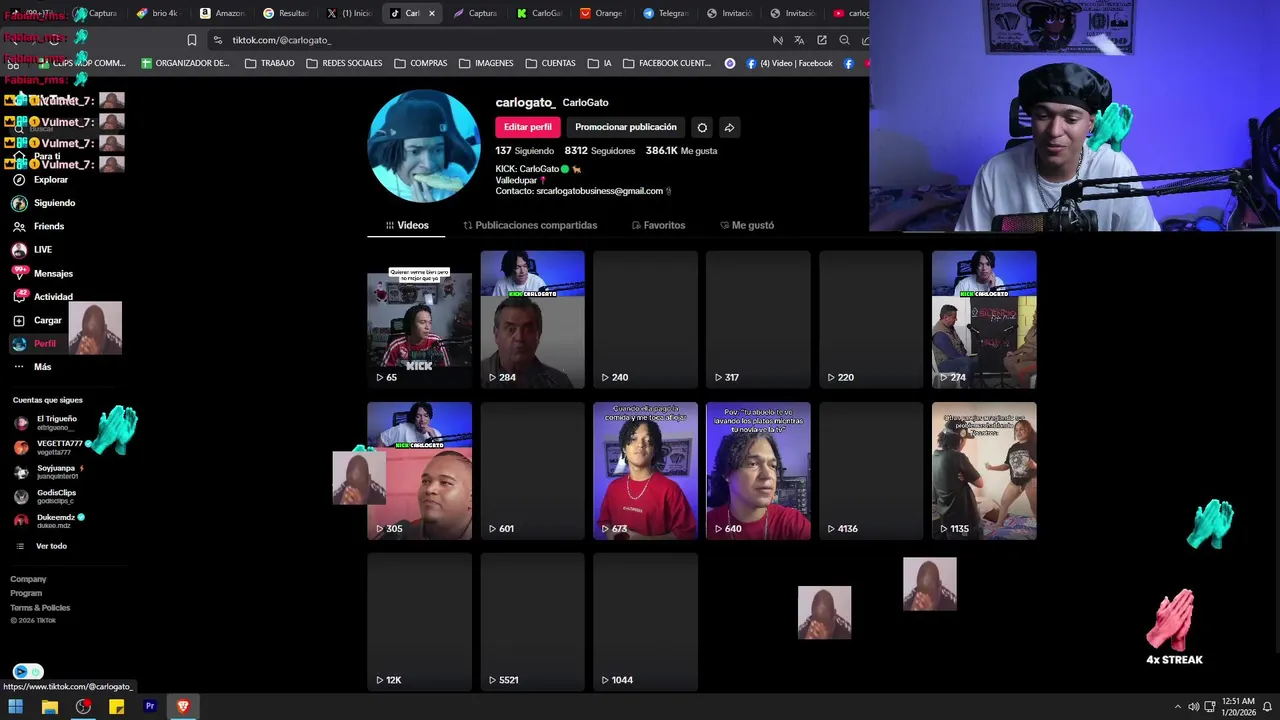Switch to the Telegram browser tab

pyautogui.click(x=665, y=13)
